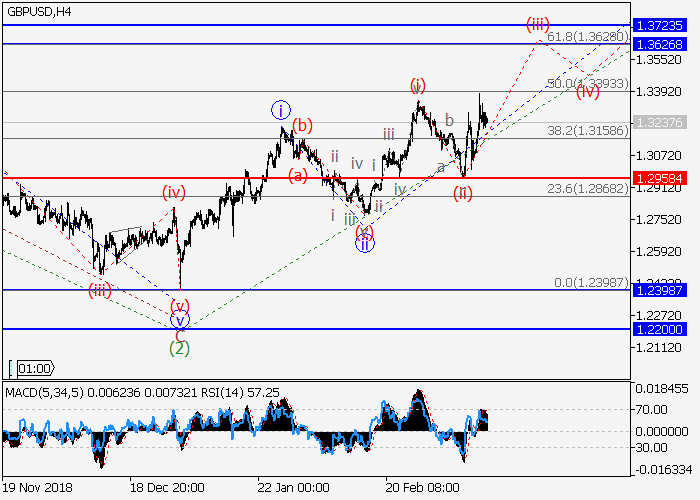Image resolution: width=700 pixels, height=500 pixels.
Task: Select the 1.36268 blue price label
Action: [659, 44]
